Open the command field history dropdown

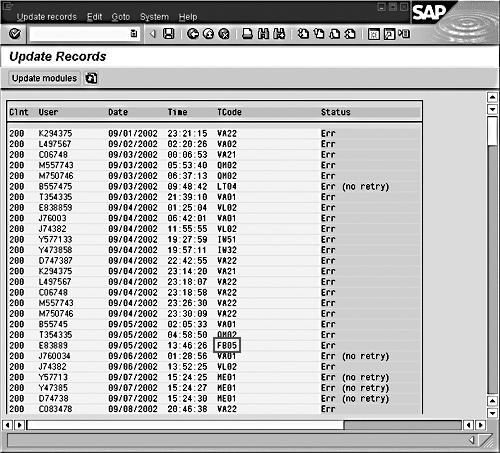[134, 33]
